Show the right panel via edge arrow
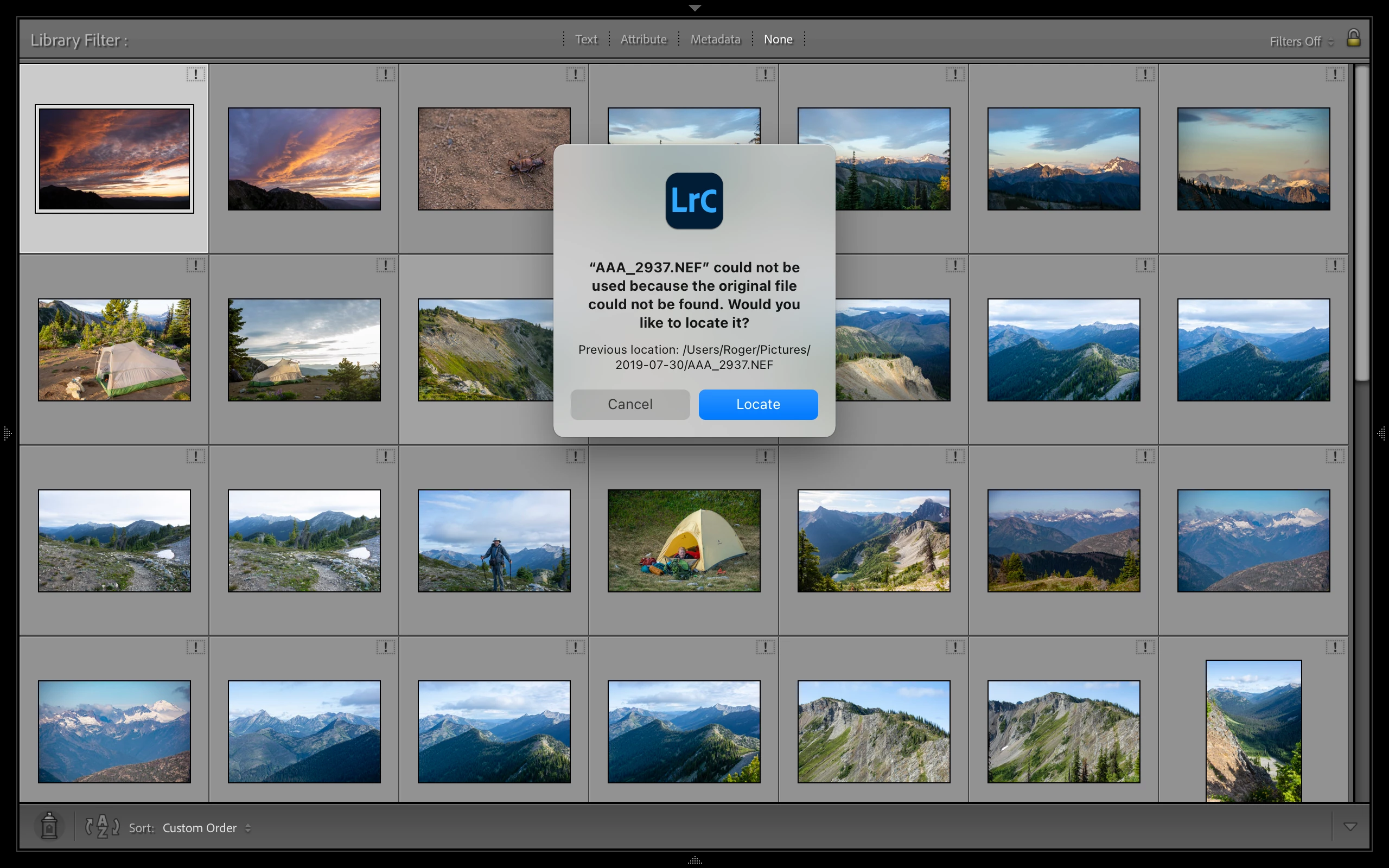 [1381, 433]
